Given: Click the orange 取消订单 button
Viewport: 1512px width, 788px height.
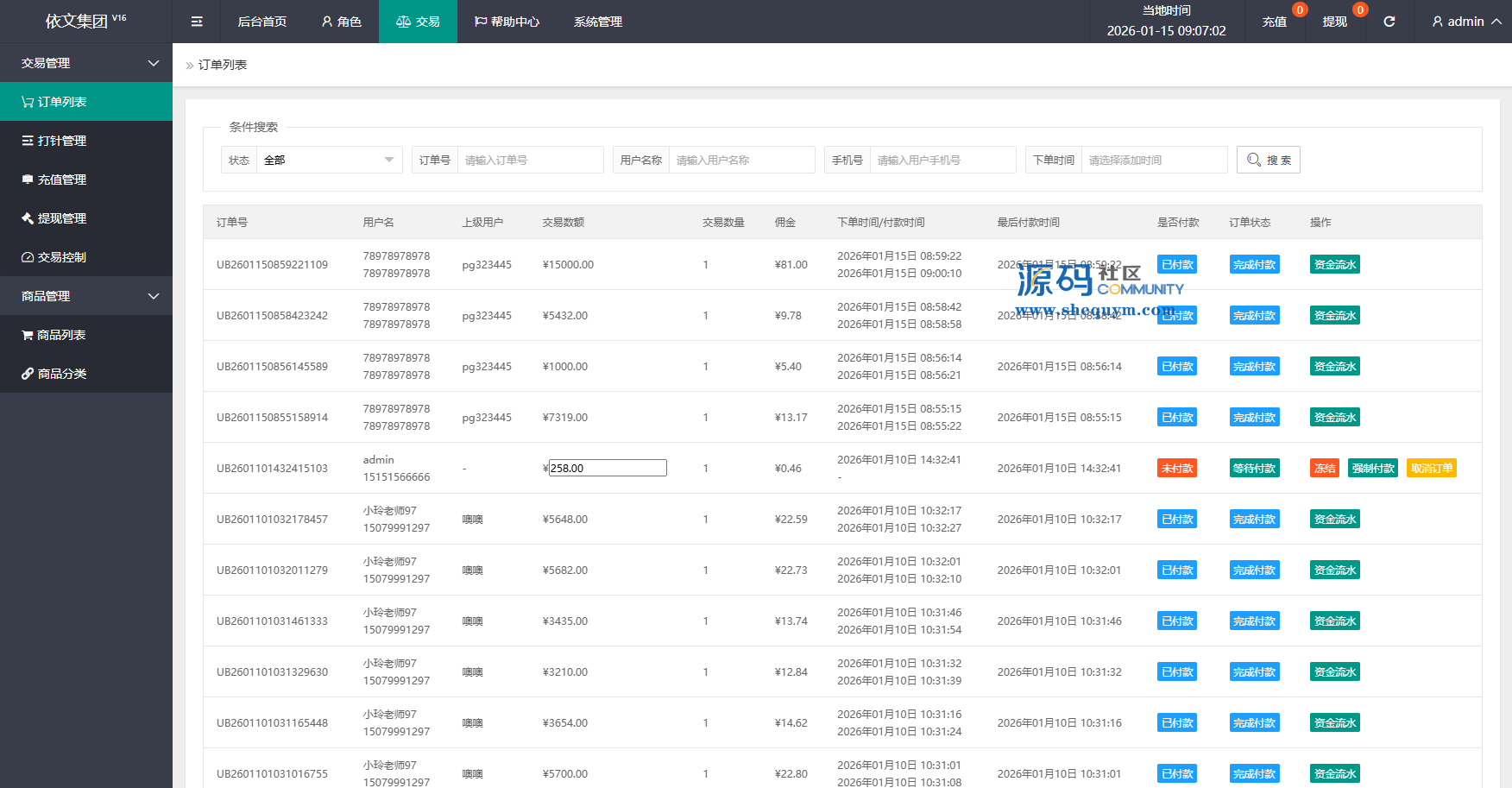Looking at the screenshot, I should [x=1431, y=468].
